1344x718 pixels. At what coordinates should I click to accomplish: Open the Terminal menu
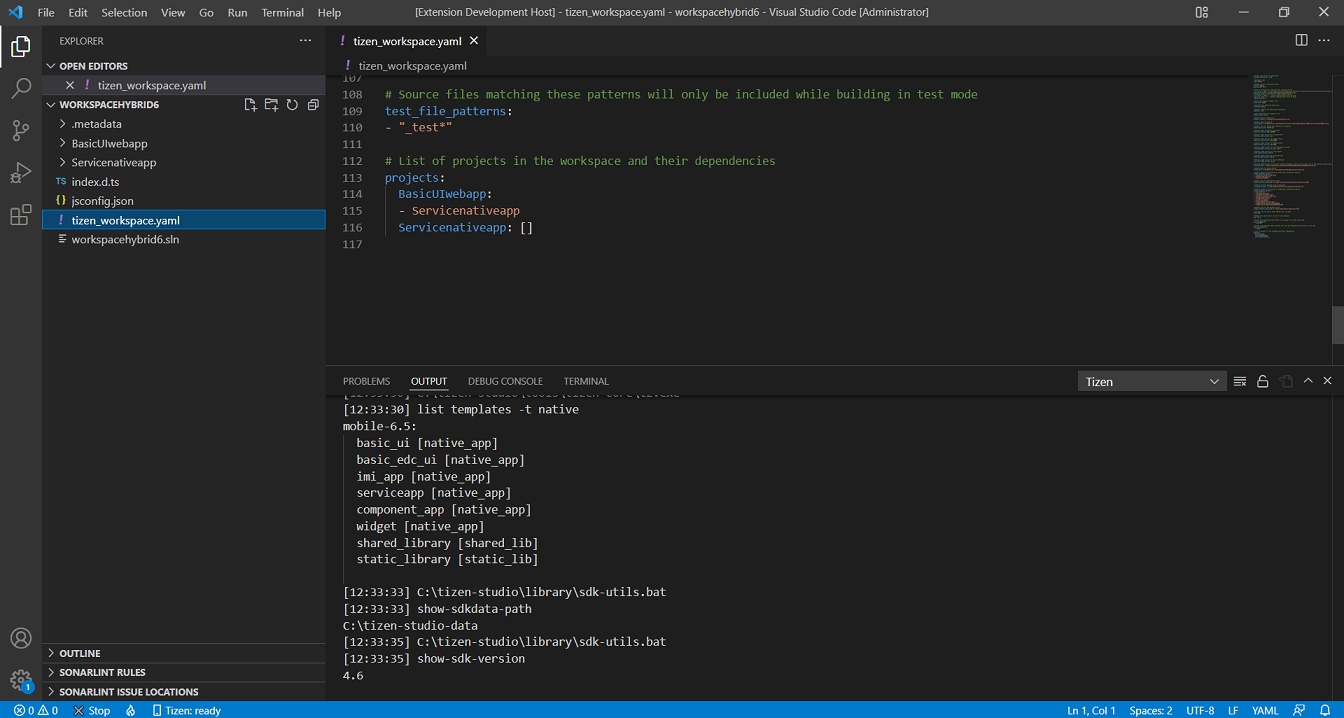(x=282, y=12)
